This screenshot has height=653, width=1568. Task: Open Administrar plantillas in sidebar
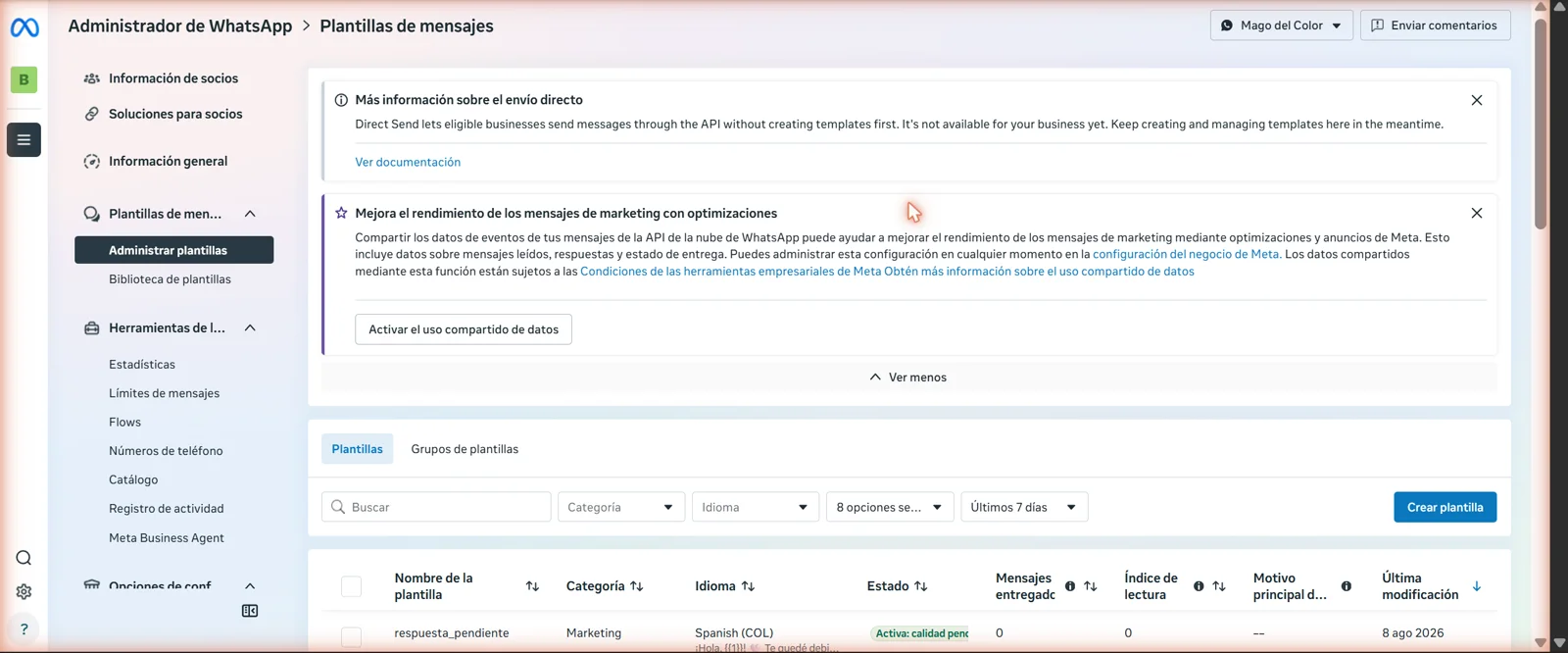tap(174, 250)
